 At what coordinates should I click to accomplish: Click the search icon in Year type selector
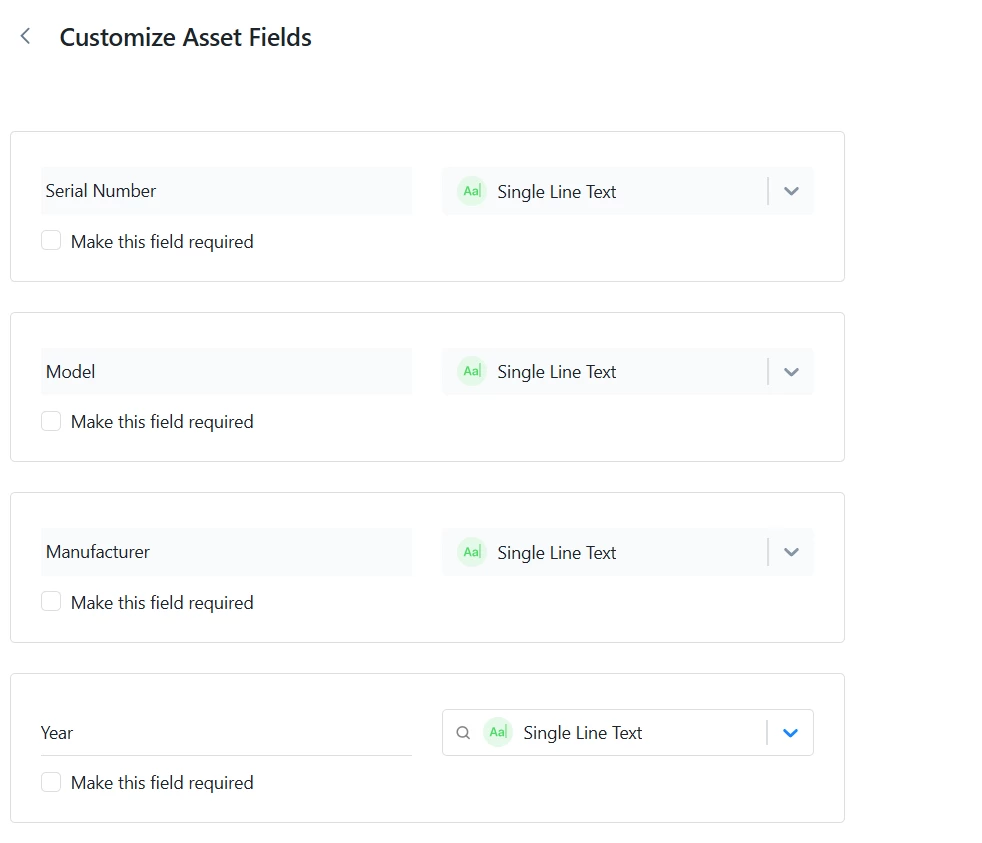click(463, 733)
